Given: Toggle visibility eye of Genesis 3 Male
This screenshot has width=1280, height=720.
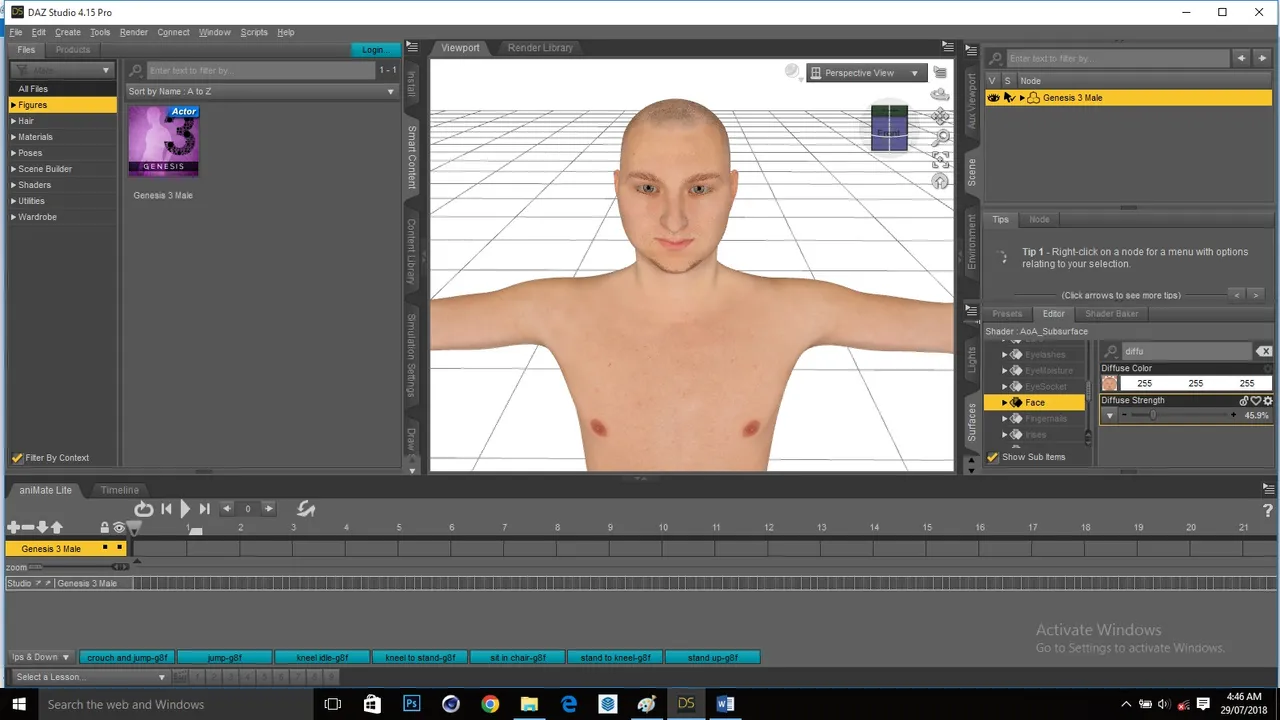Looking at the screenshot, I should [x=993, y=98].
